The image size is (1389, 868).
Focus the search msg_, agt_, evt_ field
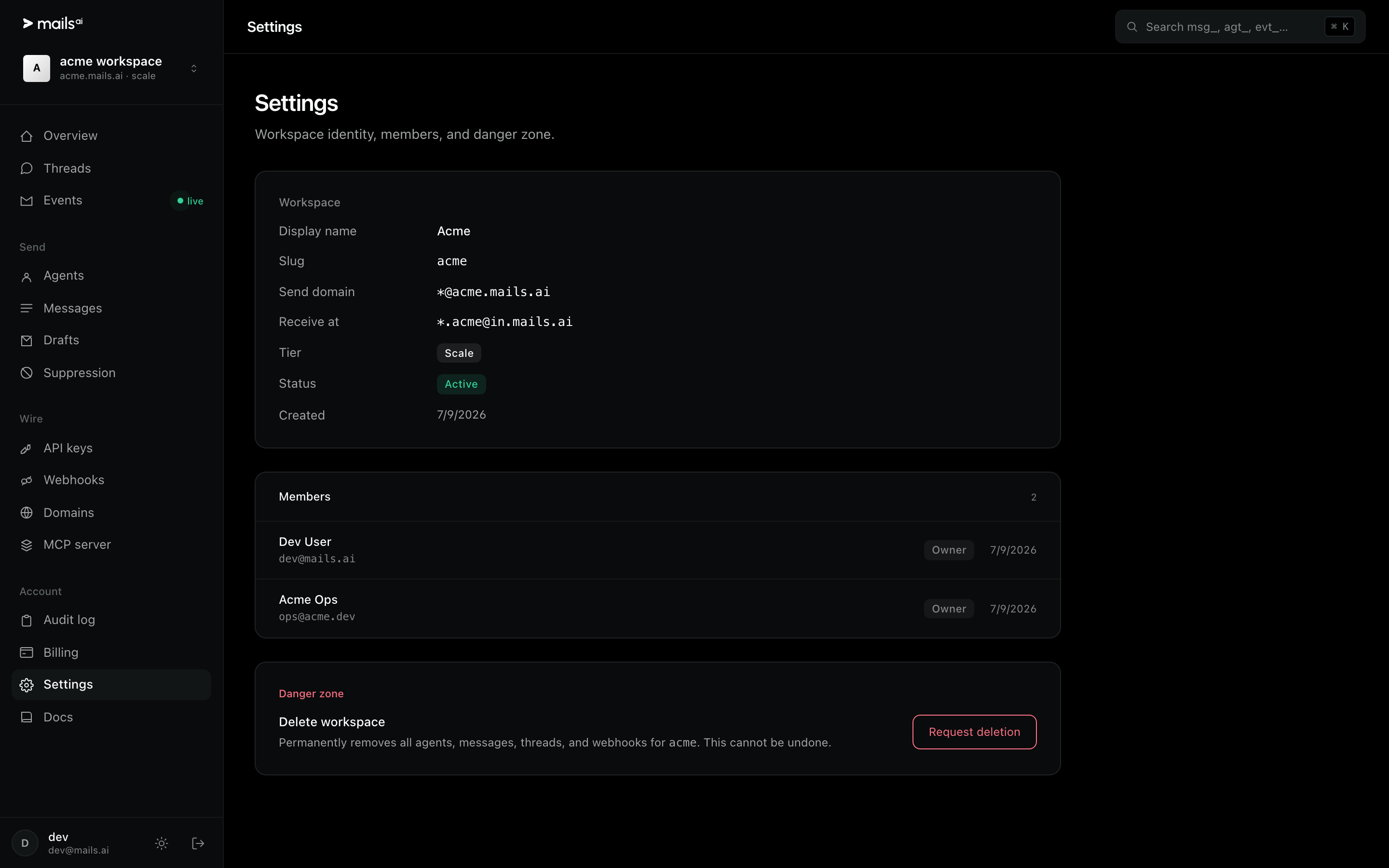point(1240,27)
